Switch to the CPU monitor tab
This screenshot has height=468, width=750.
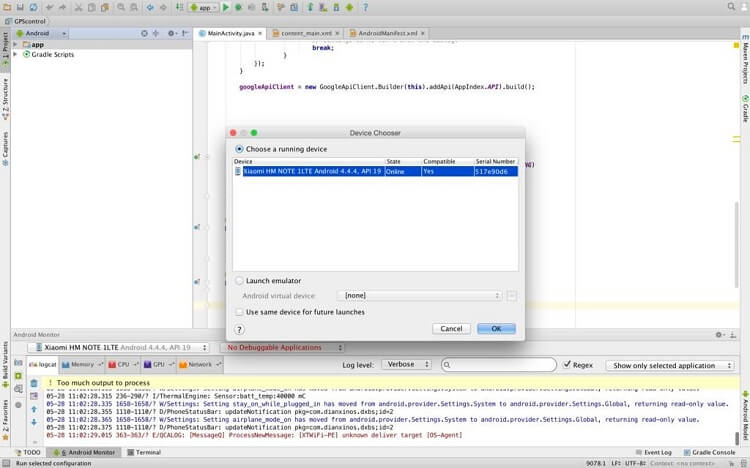123,365
